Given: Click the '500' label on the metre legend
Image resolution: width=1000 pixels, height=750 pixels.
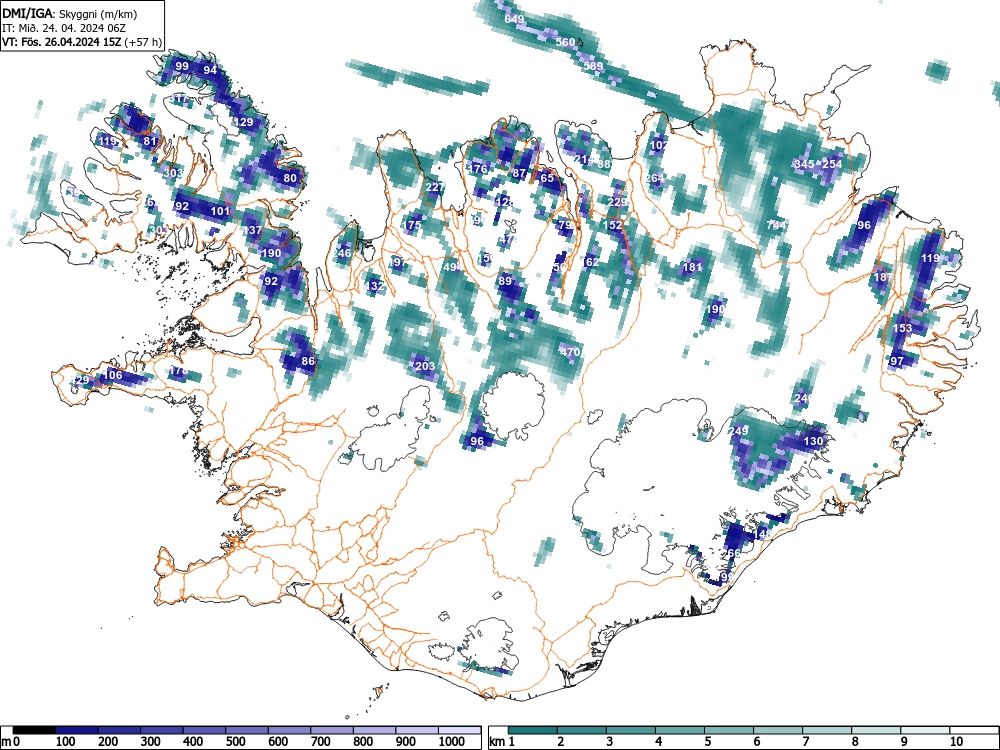Looking at the screenshot, I should (x=235, y=742).
